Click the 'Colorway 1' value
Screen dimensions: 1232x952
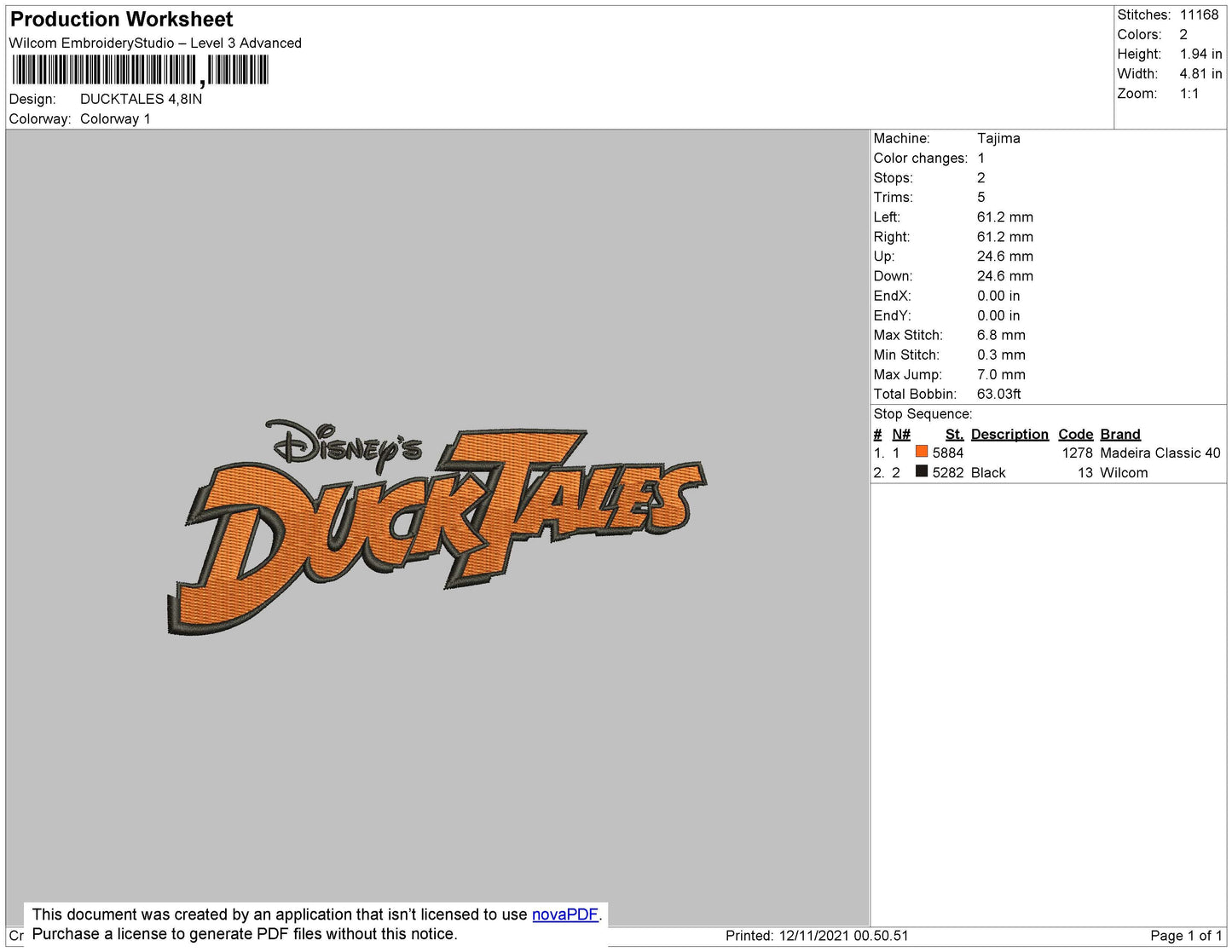click(x=115, y=118)
